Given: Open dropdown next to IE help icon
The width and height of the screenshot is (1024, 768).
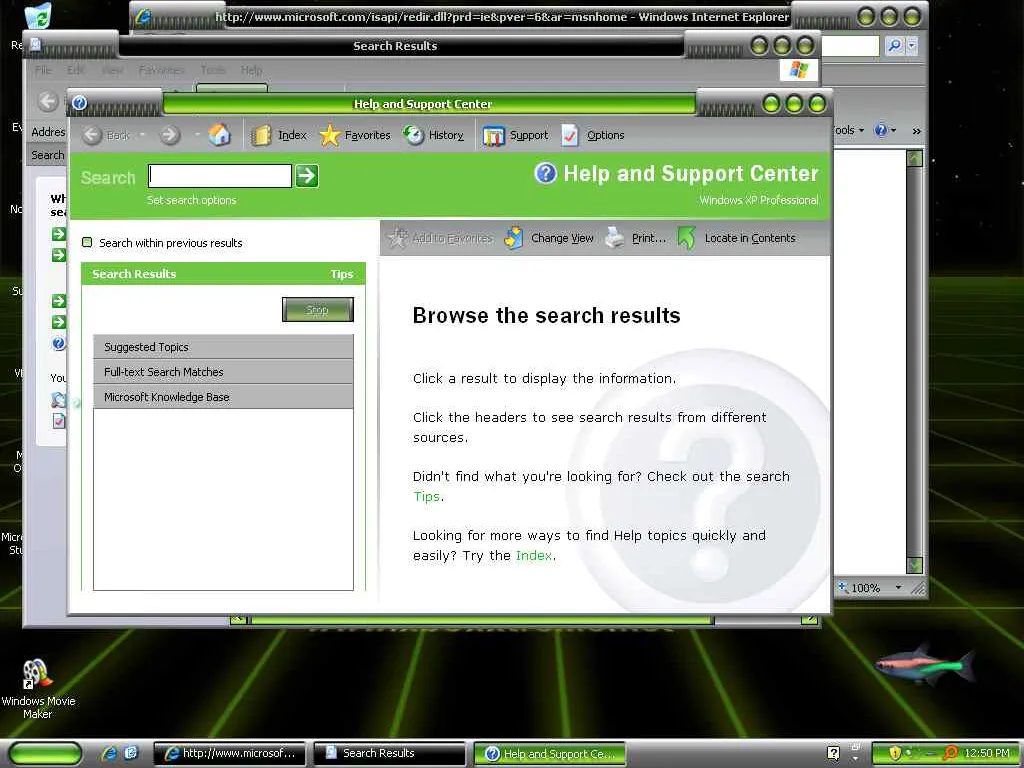Looking at the screenshot, I should click(893, 131).
